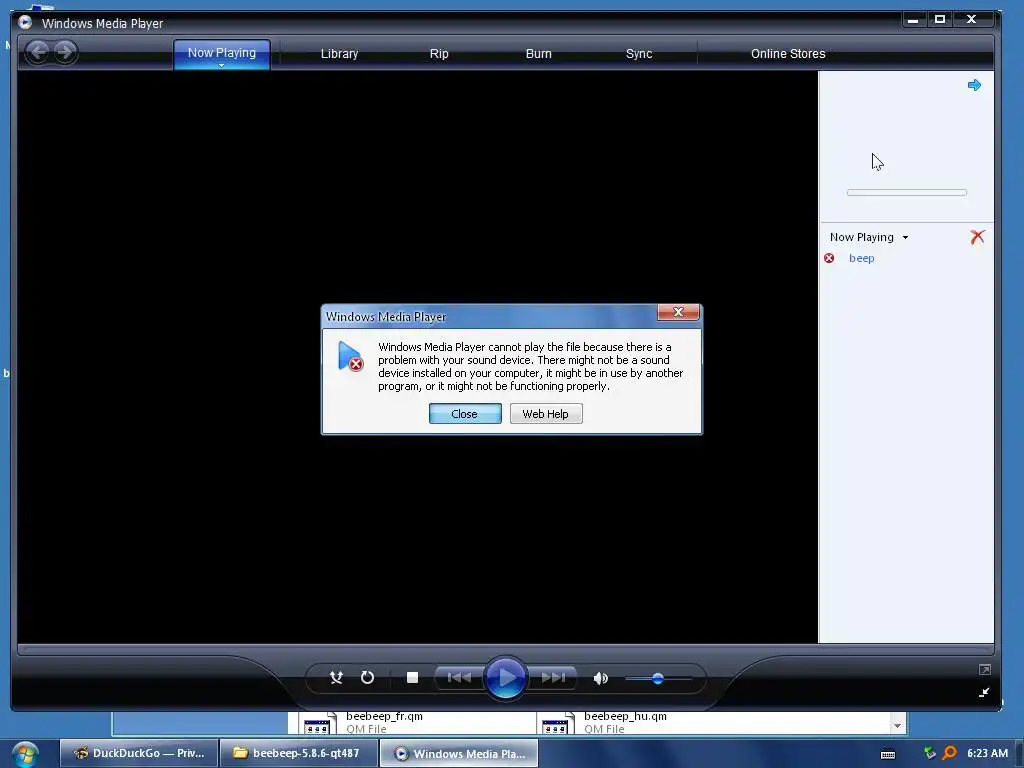This screenshot has width=1024, height=768.
Task: Toggle shuffle playback
Action: [336, 678]
